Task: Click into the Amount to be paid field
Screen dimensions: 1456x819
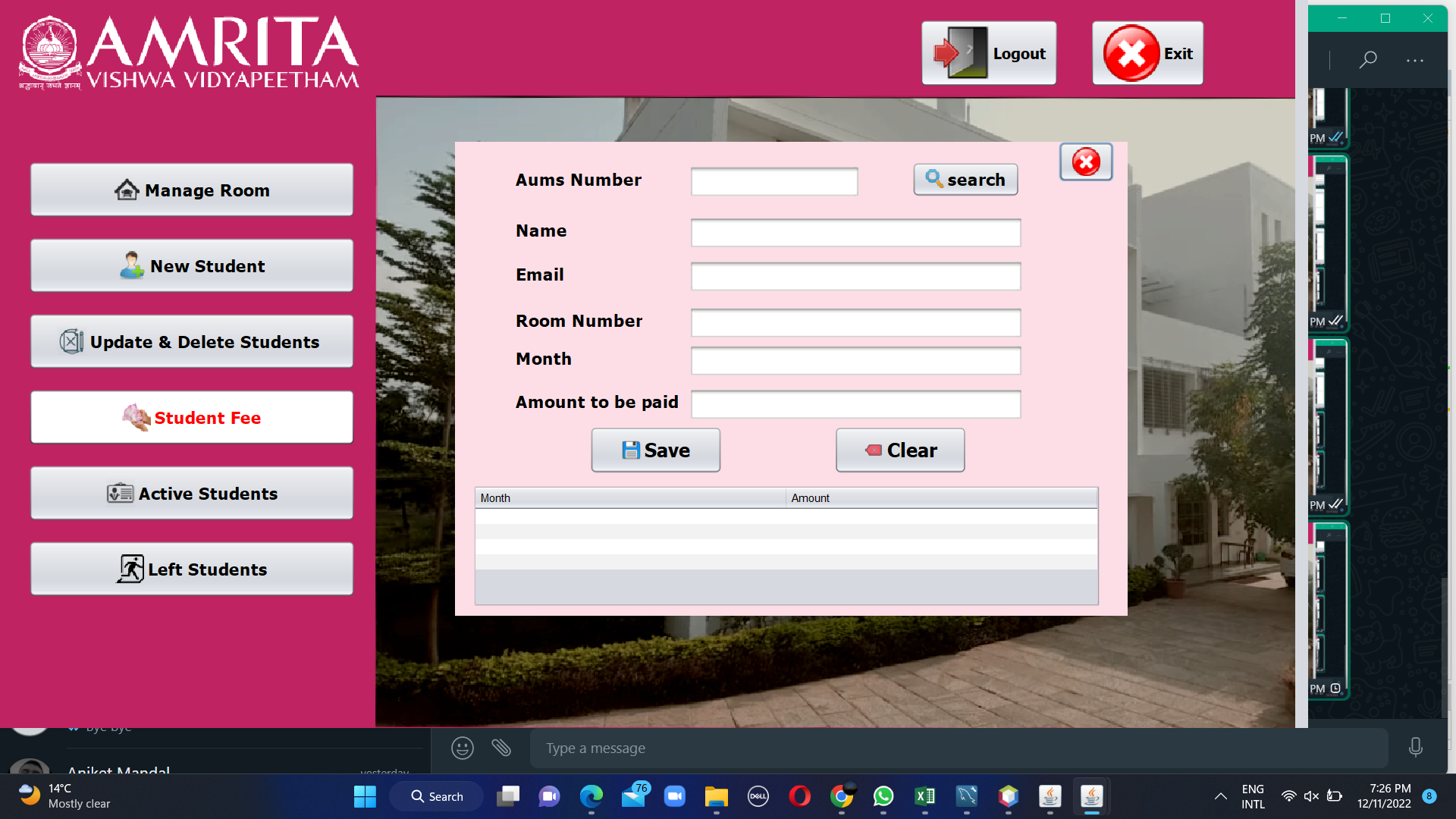Action: click(x=855, y=404)
